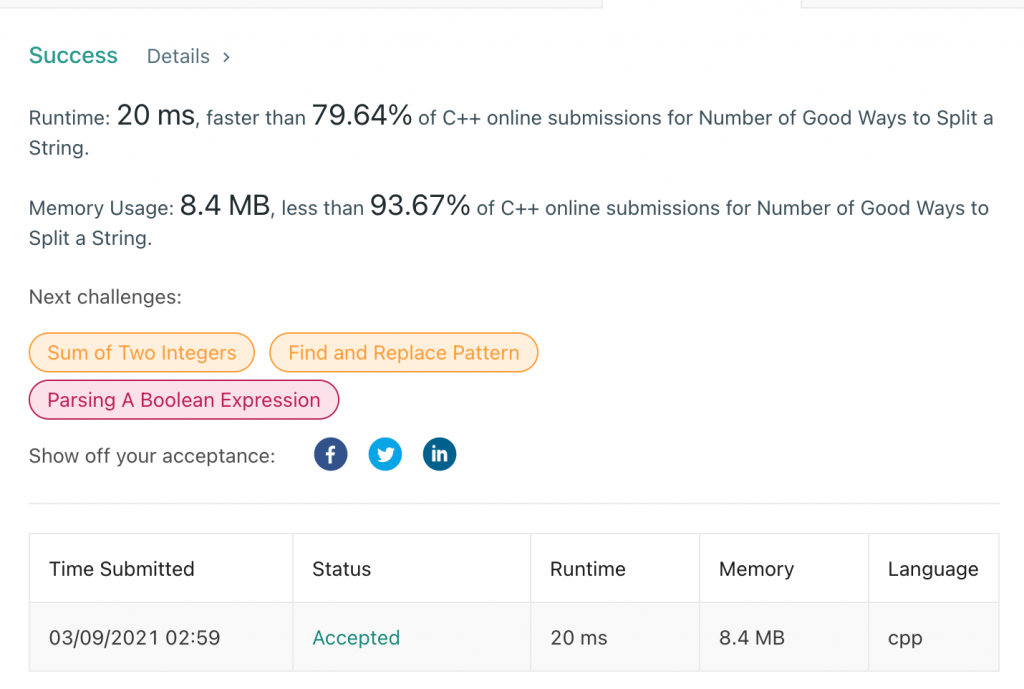Image resolution: width=1024 pixels, height=689 pixels.
Task: Share your acceptance on Twitter
Action: (385, 454)
